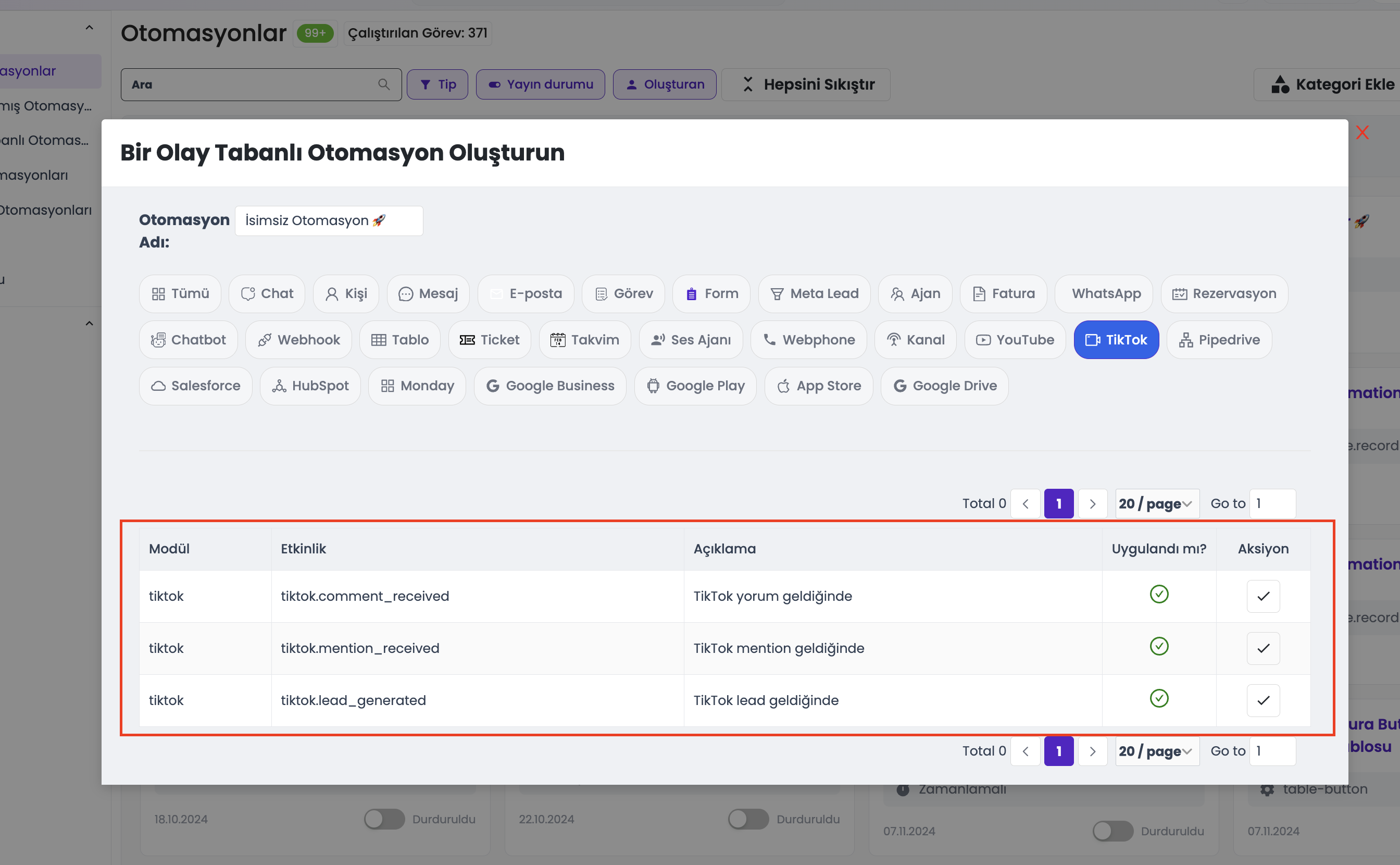Click applied checkmark for TikTok mention row

click(x=1159, y=647)
